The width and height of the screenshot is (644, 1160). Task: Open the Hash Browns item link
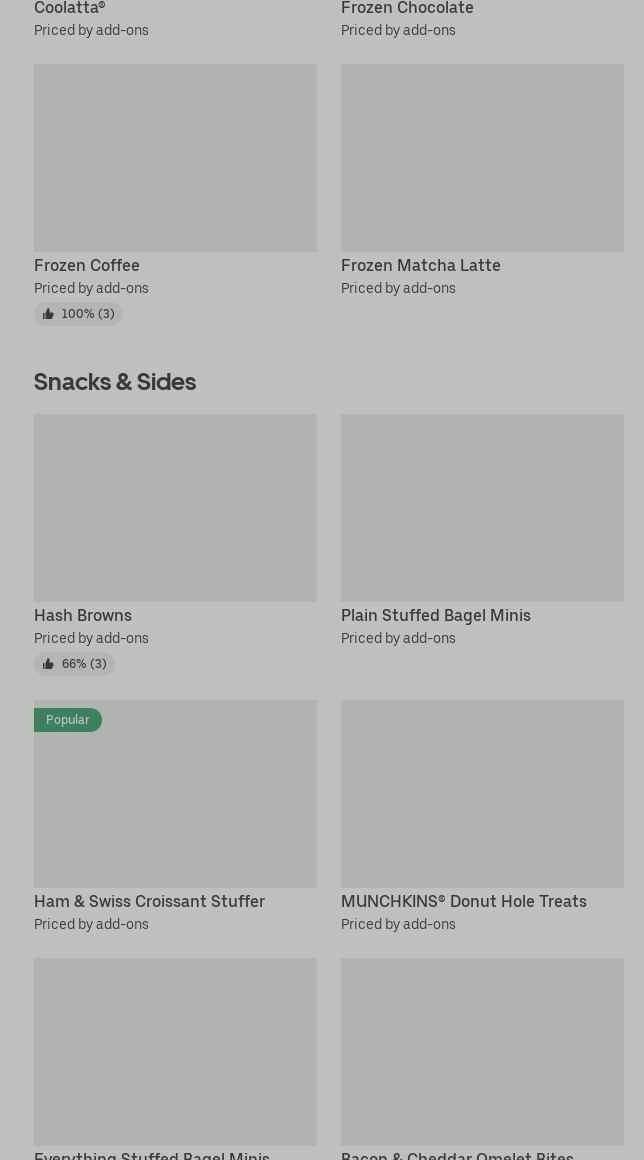point(83,616)
